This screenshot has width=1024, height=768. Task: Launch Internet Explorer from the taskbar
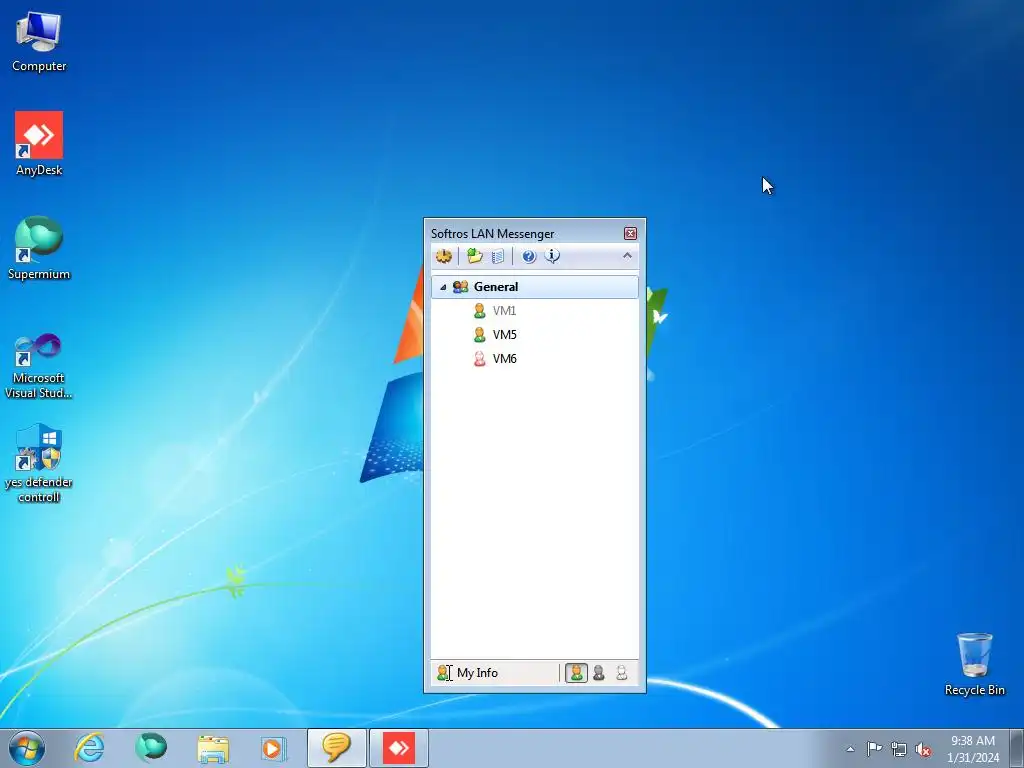[x=89, y=748]
